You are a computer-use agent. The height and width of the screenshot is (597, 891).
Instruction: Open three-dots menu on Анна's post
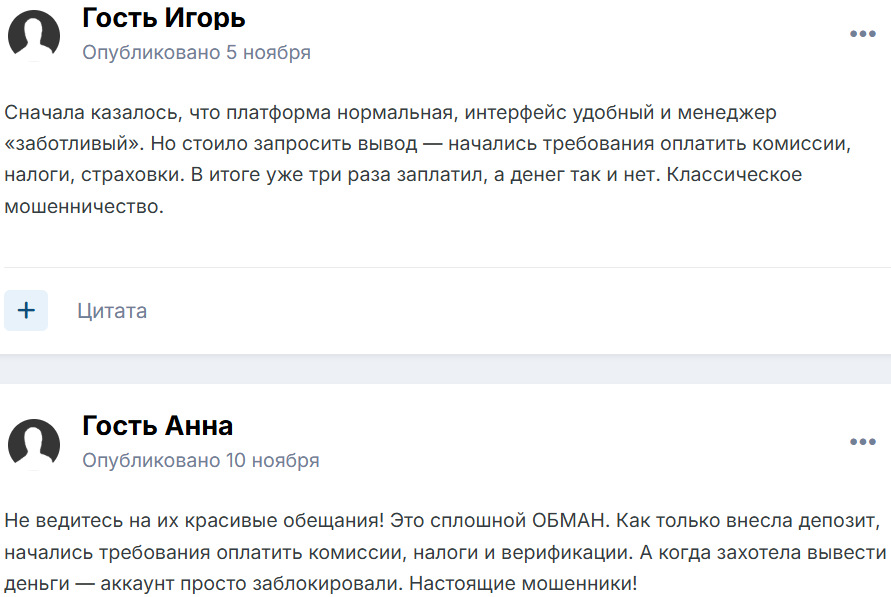862,442
